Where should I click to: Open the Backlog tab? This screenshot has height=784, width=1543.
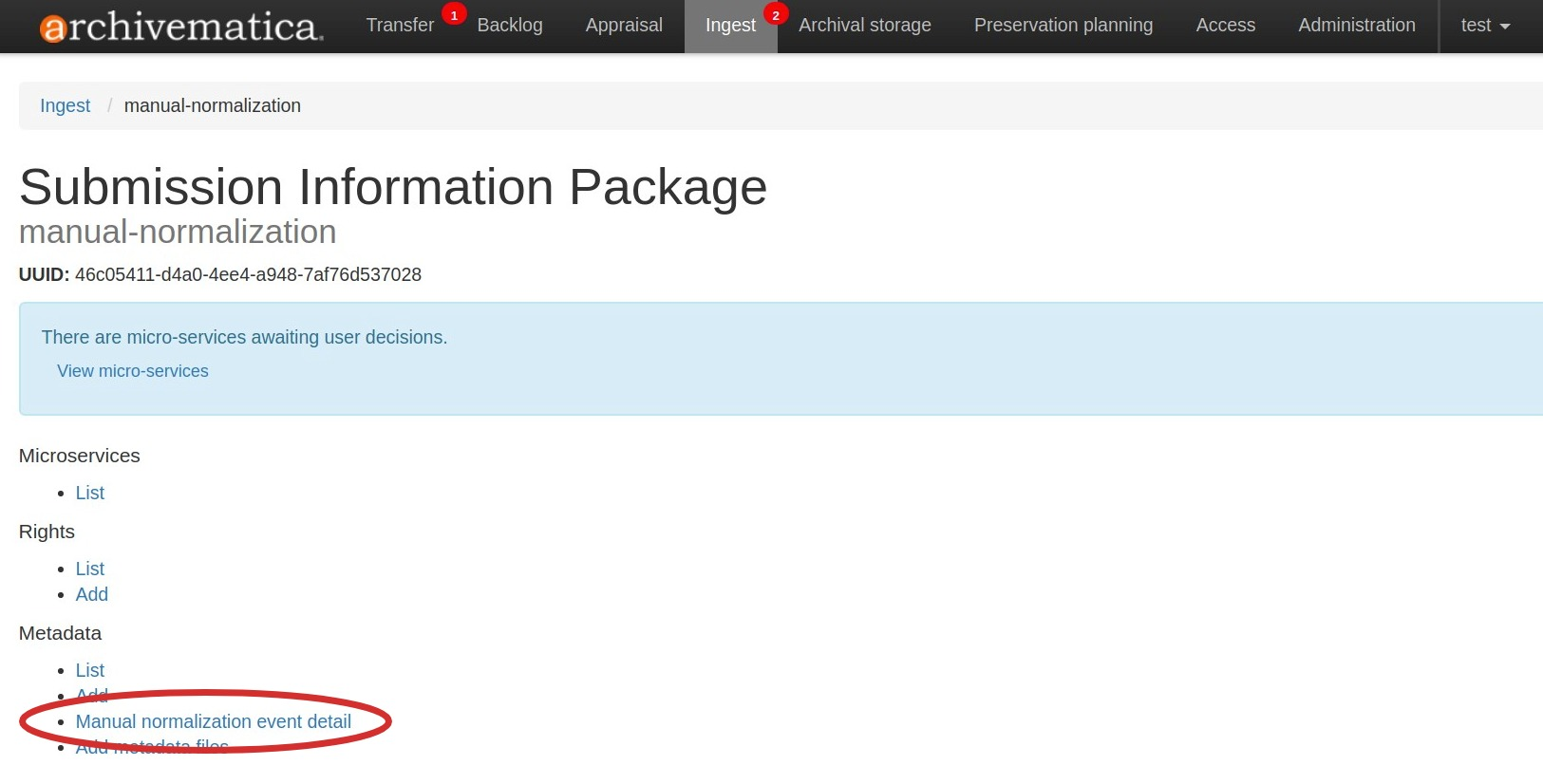[x=510, y=26]
